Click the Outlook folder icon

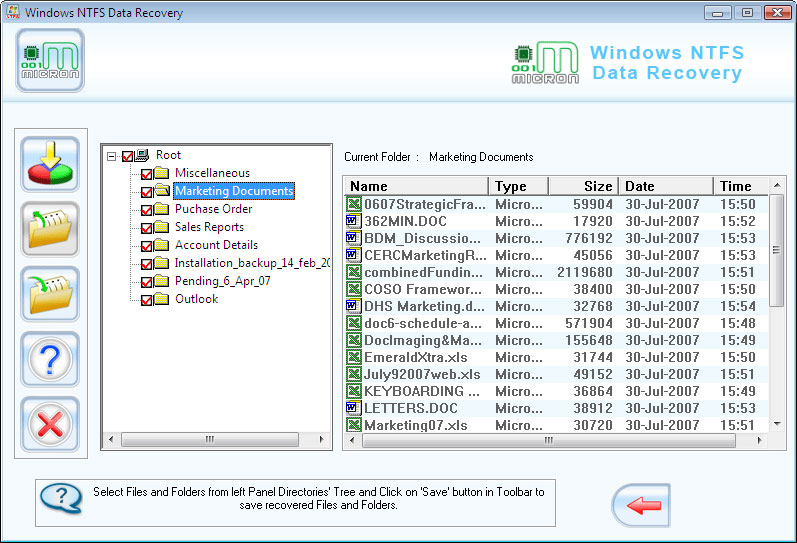(x=162, y=299)
